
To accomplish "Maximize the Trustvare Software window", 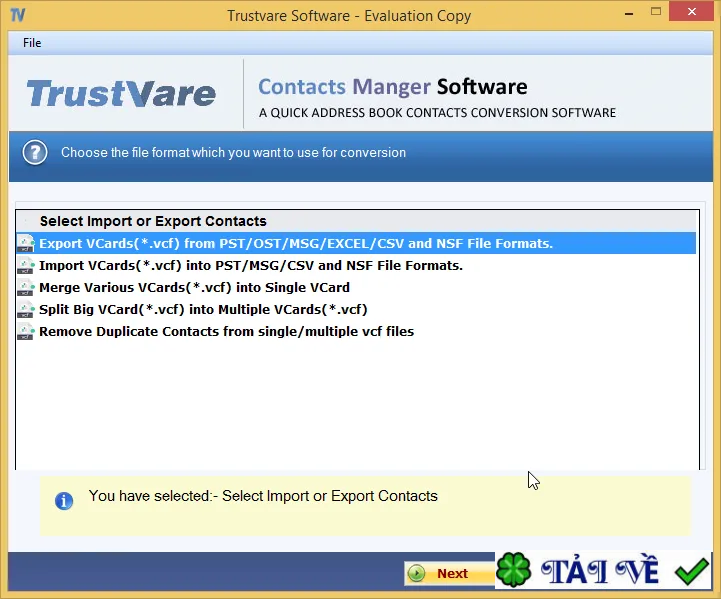I will point(656,12).
